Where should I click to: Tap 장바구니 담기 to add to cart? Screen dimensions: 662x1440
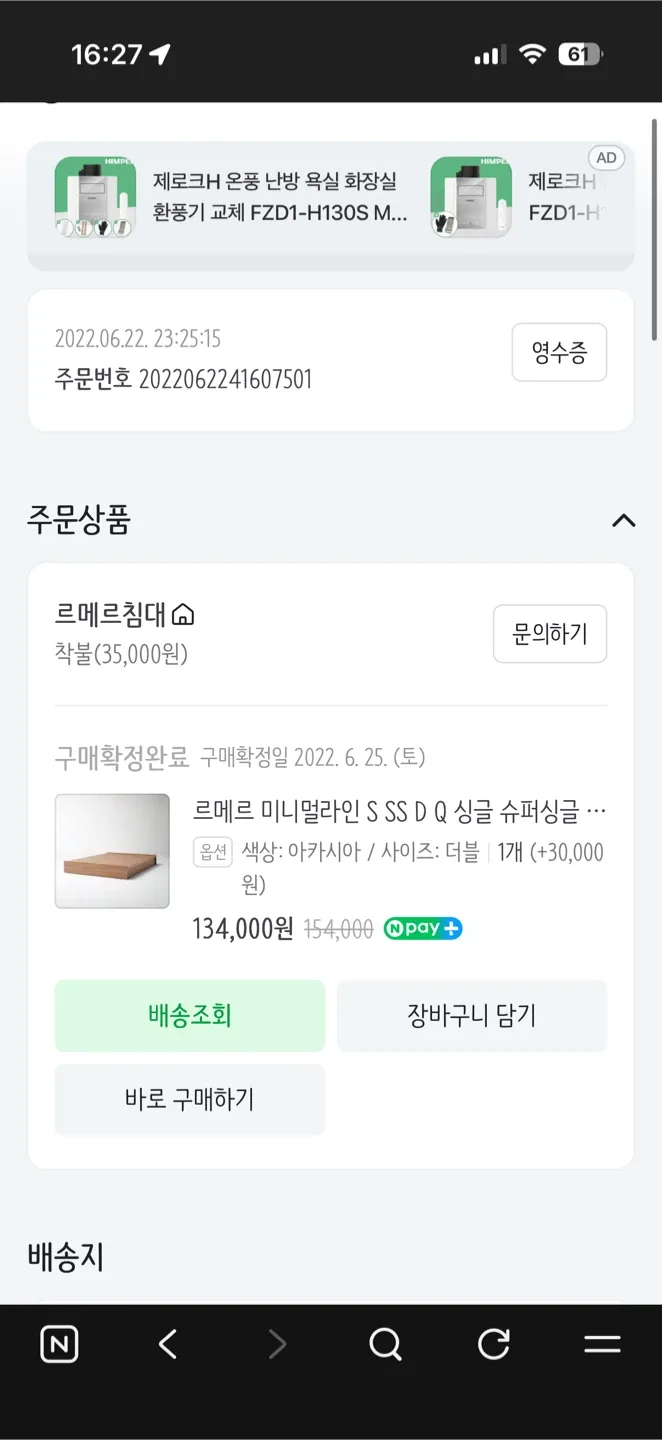pos(471,1016)
